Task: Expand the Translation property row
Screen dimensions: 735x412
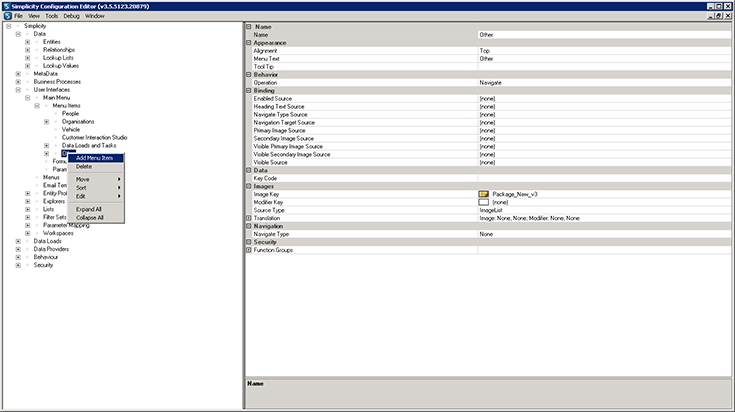Action: coord(249,218)
